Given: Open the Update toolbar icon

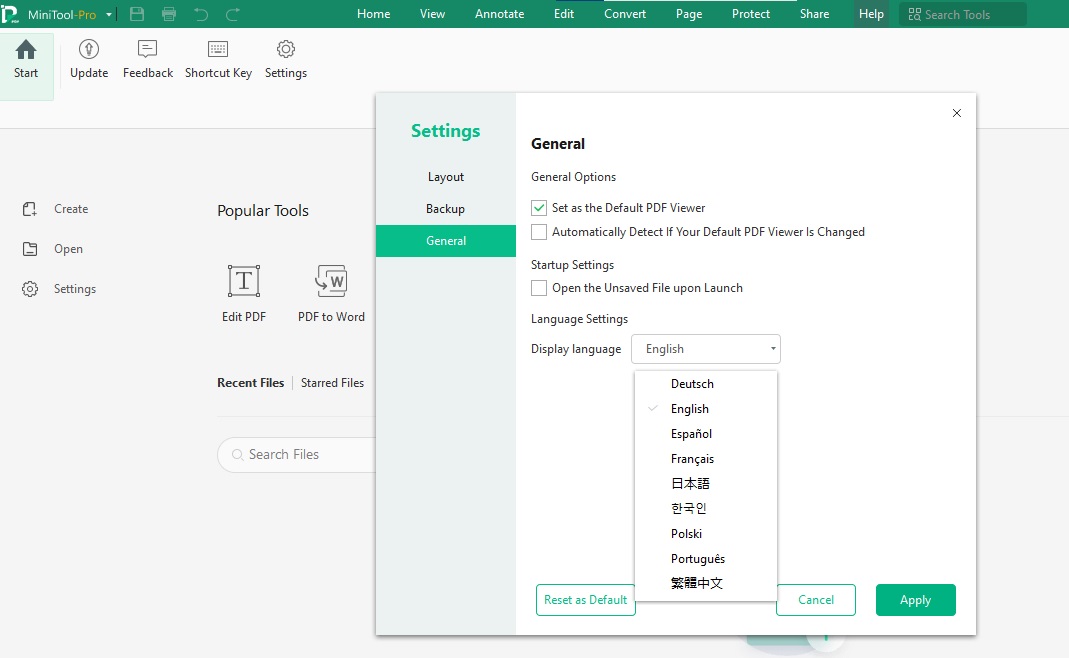Looking at the screenshot, I should tap(89, 50).
